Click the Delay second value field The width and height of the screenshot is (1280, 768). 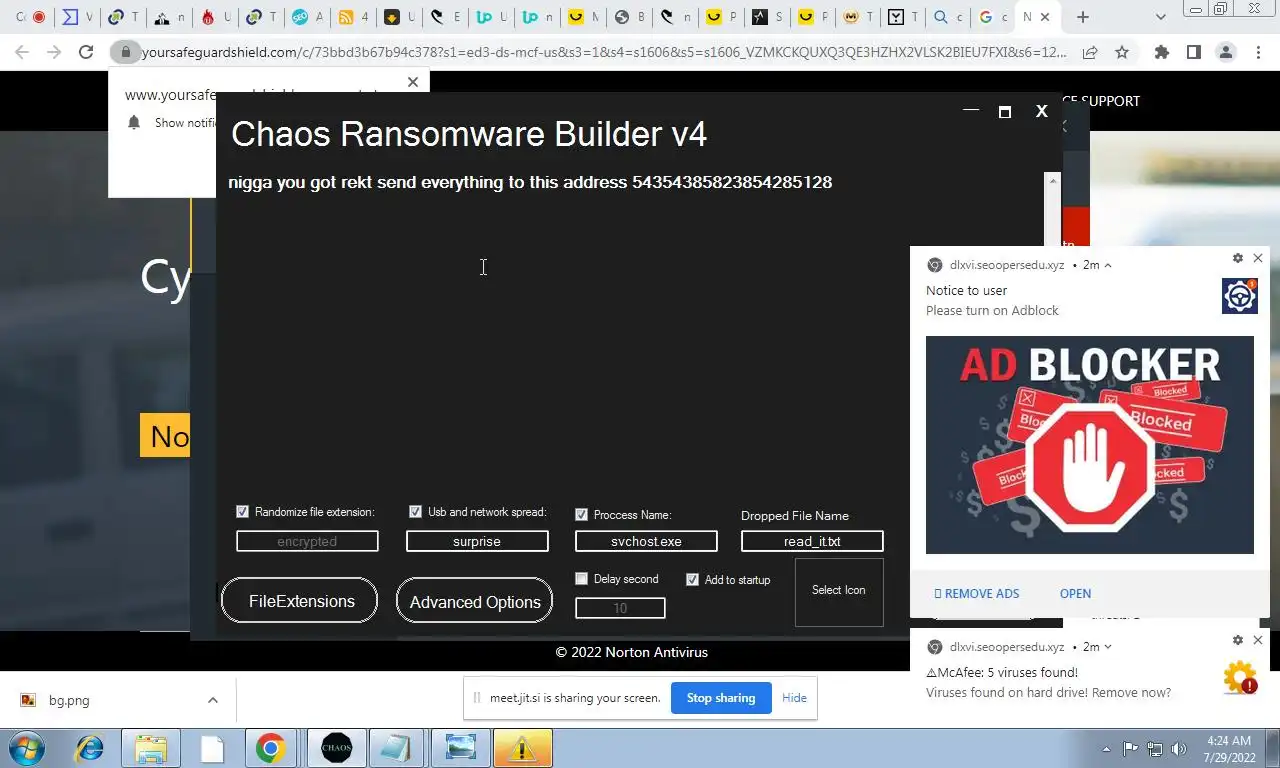(620, 608)
